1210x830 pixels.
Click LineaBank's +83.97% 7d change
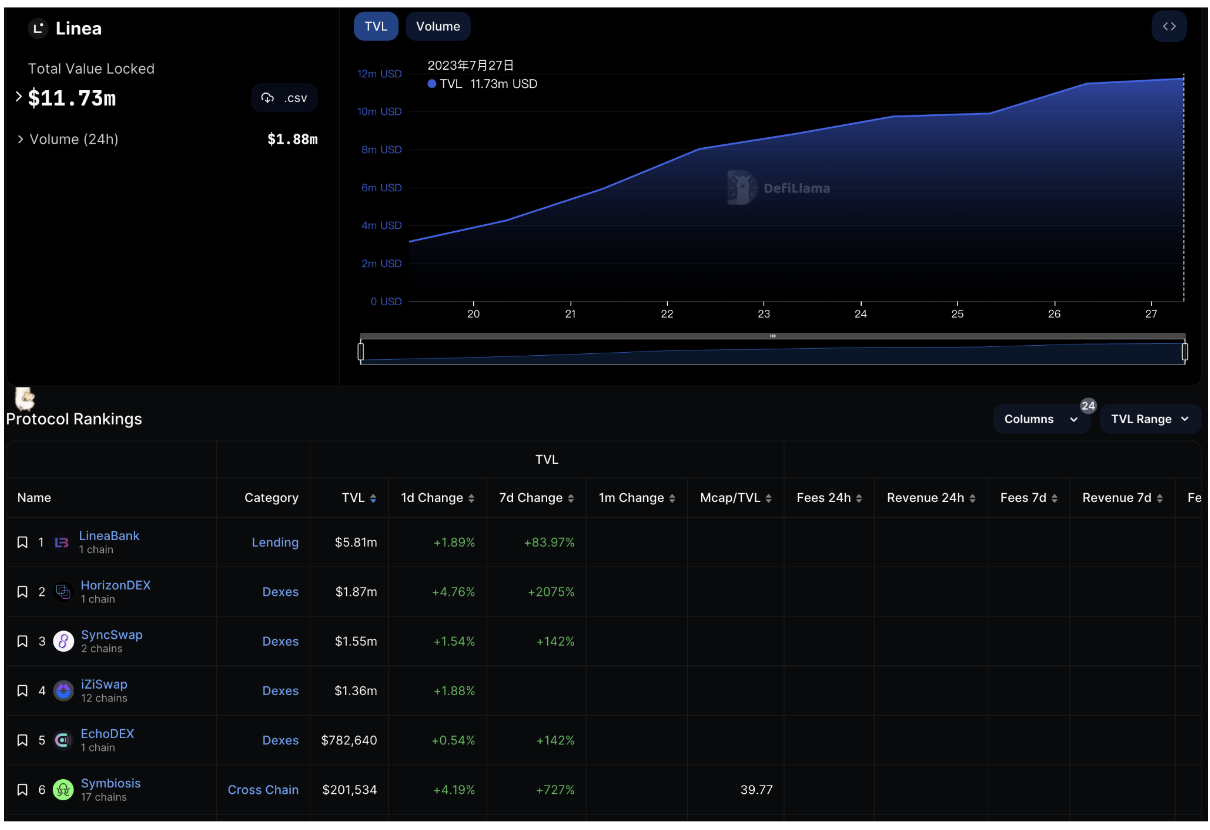549,542
